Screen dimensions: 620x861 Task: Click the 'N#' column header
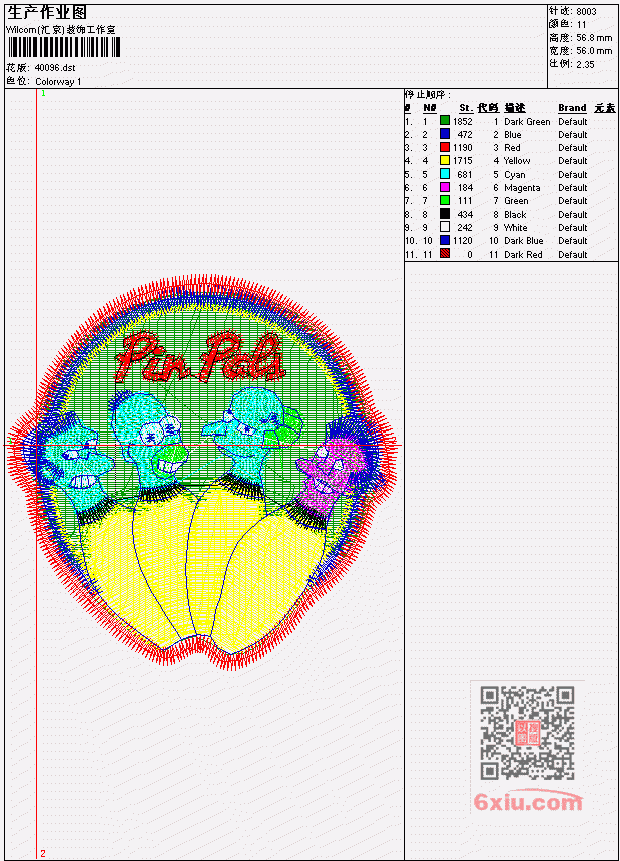(429, 108)
